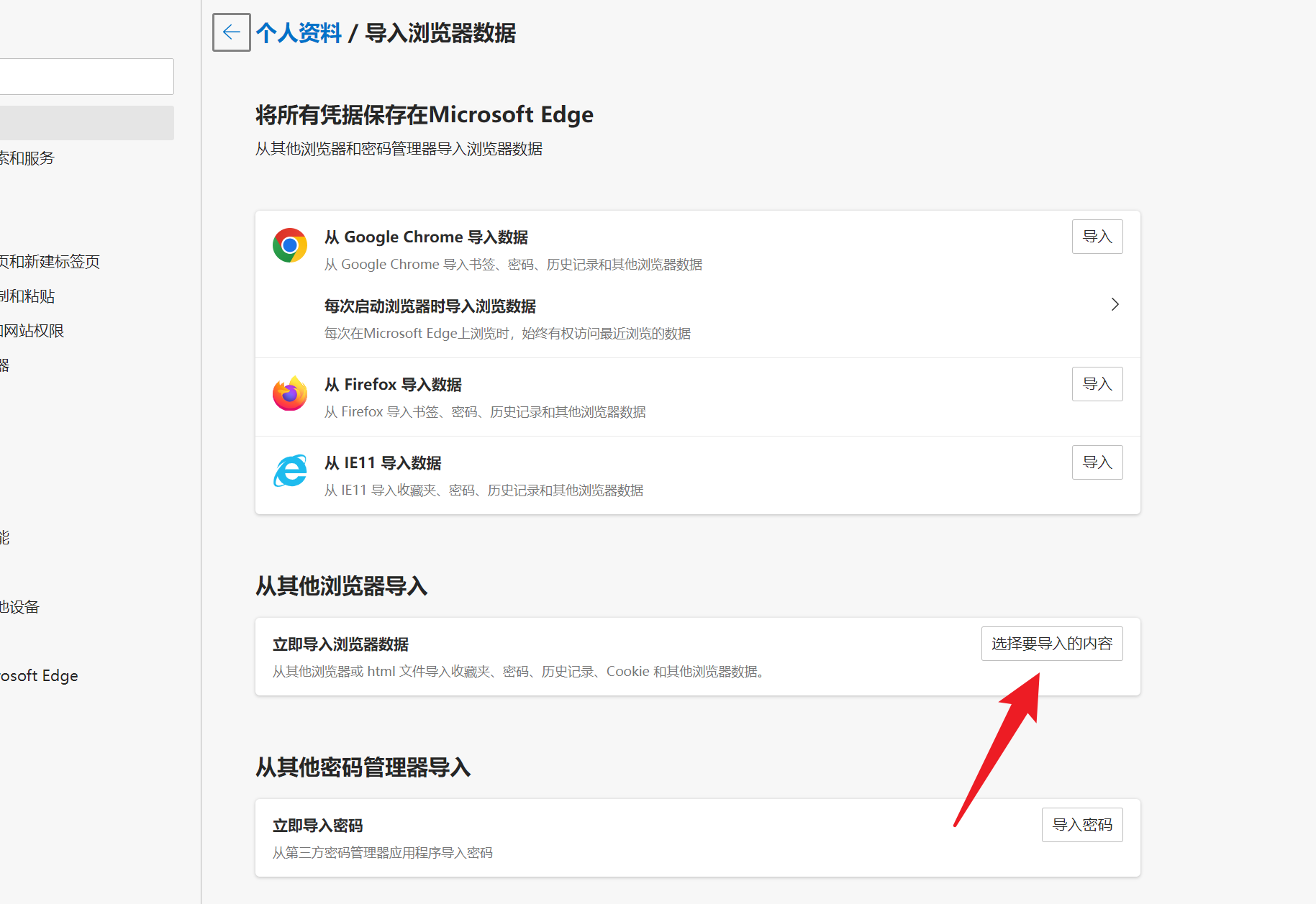Select the highlighted sidebar item
The width and height of the screenshot is (1316, 904).
[x=86, y=123]
